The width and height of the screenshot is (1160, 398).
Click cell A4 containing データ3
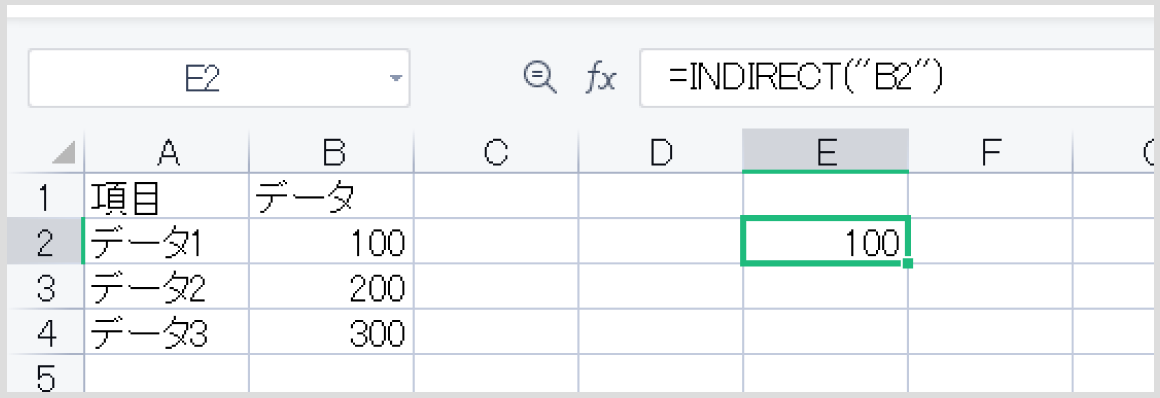pyautogui.click(x=167, y=332)
